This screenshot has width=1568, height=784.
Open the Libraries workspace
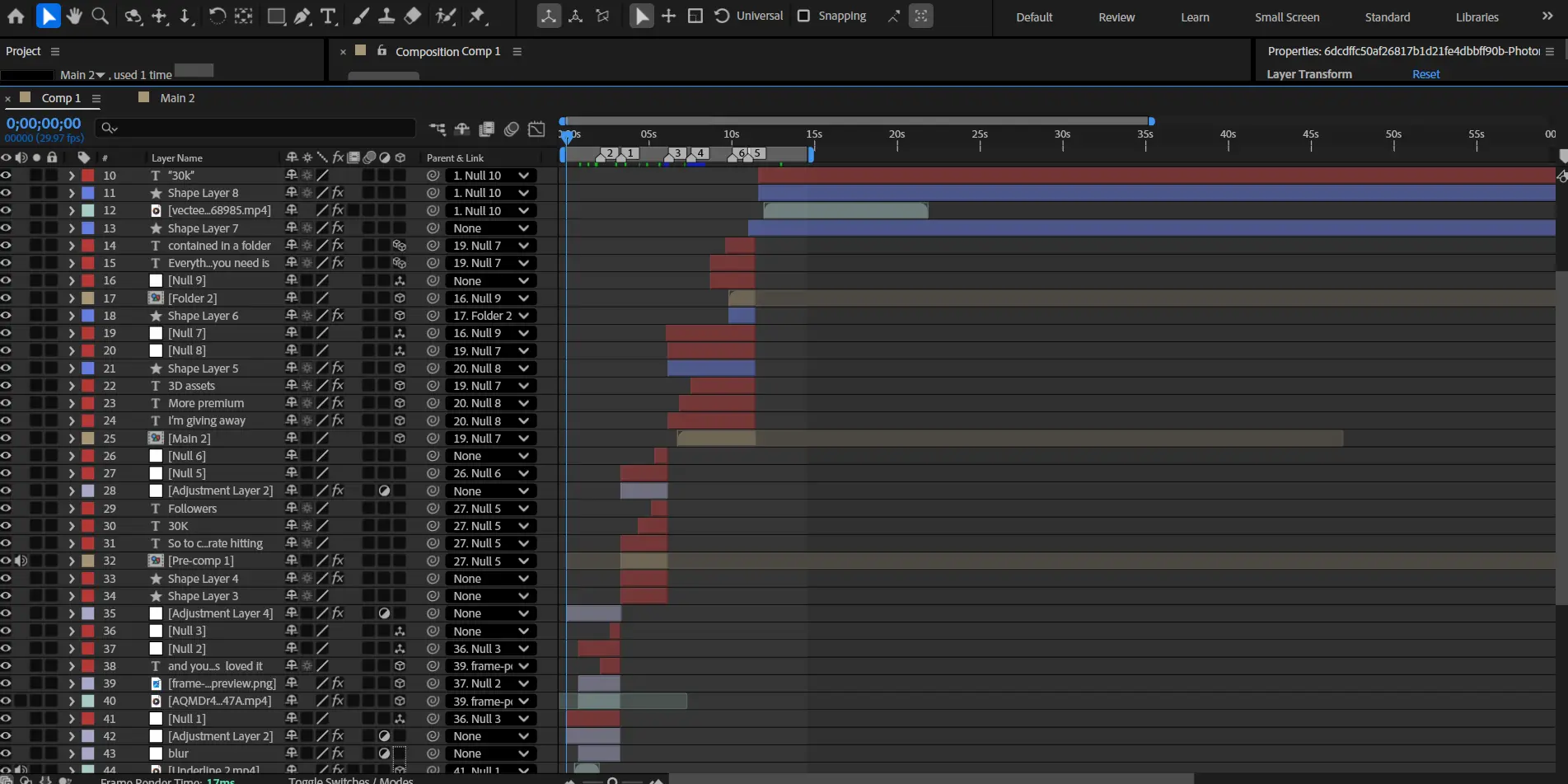[x=1477, y=16]
